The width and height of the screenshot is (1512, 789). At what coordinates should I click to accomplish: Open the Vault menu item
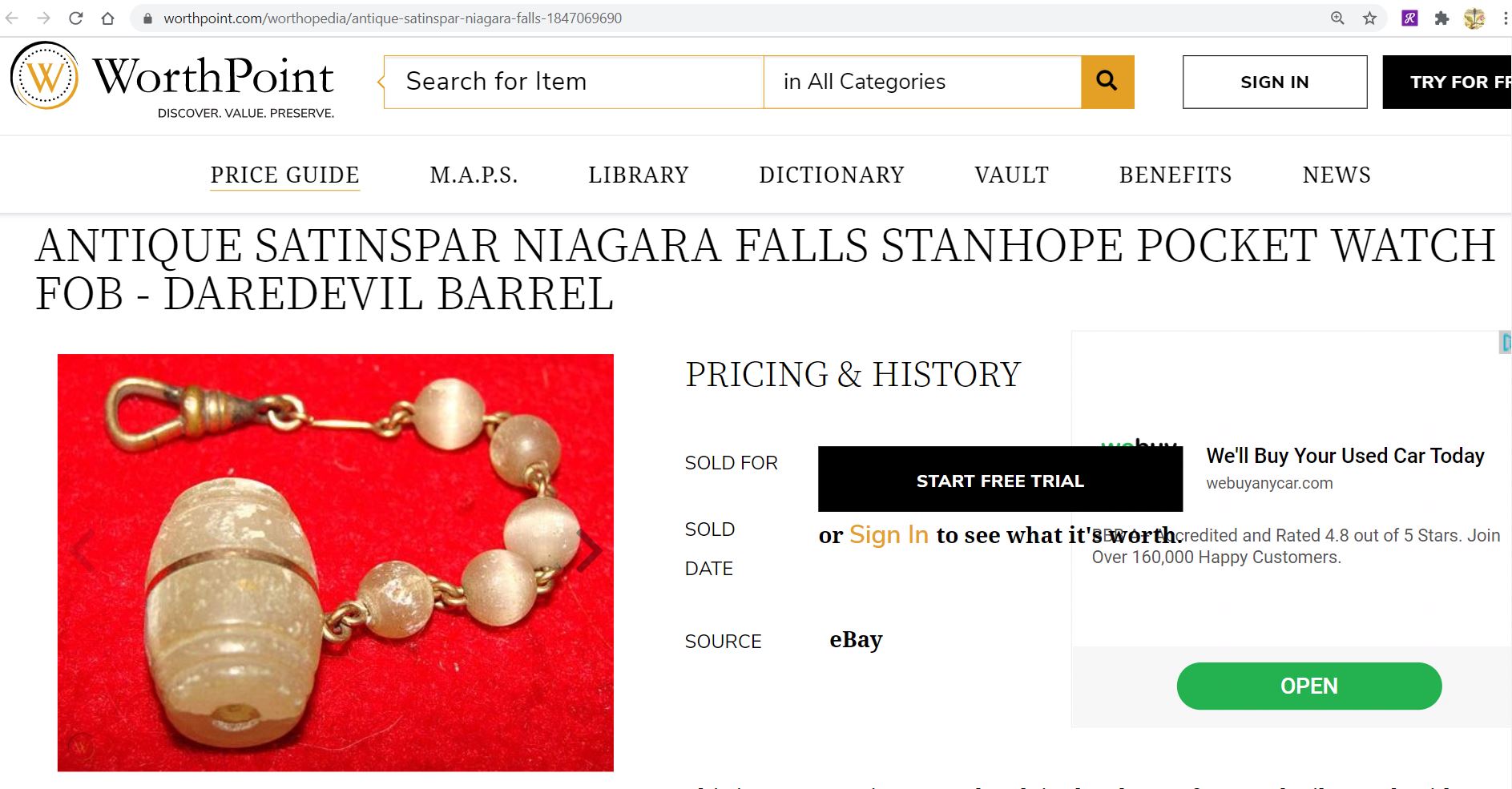pyautogui.click(x=1011, y=175)
